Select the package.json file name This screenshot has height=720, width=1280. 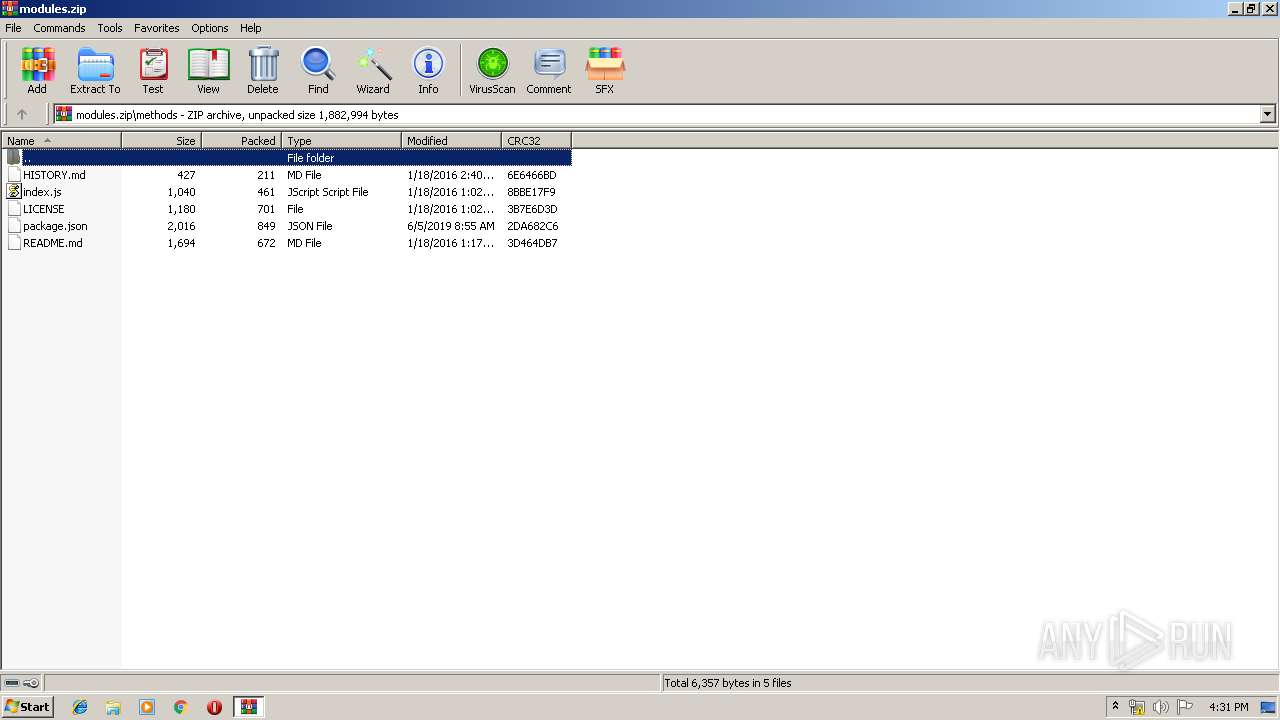point(55,226)
